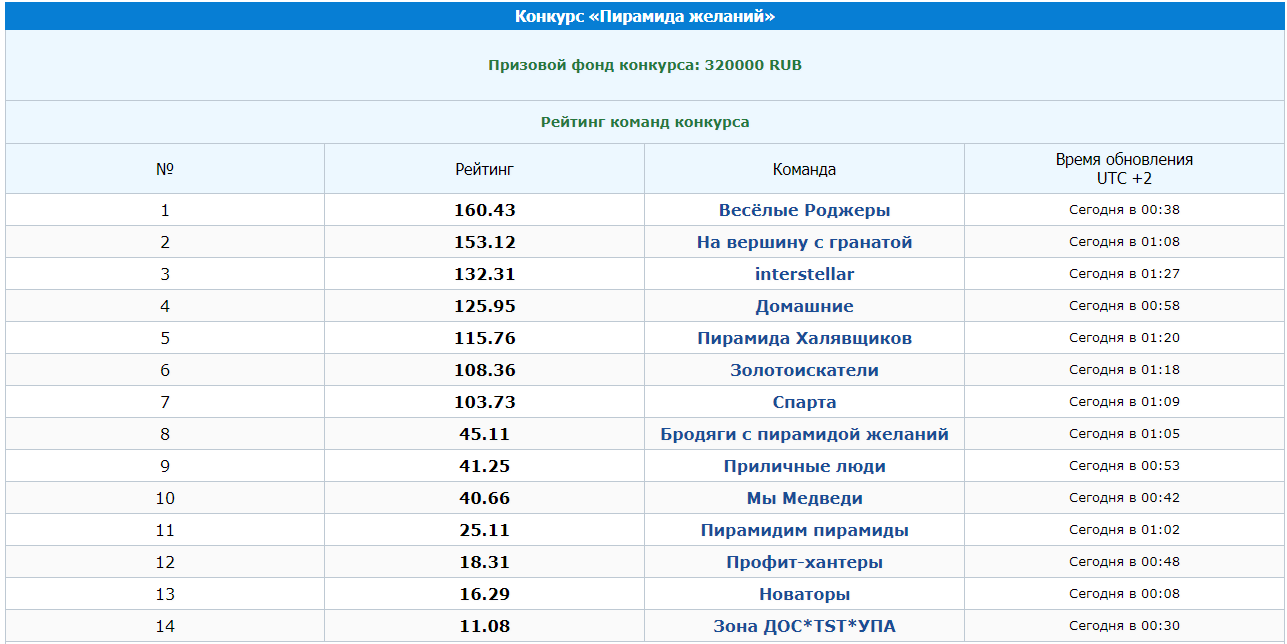
Task: Open the Домашние team page
Action: coord(804,306)
